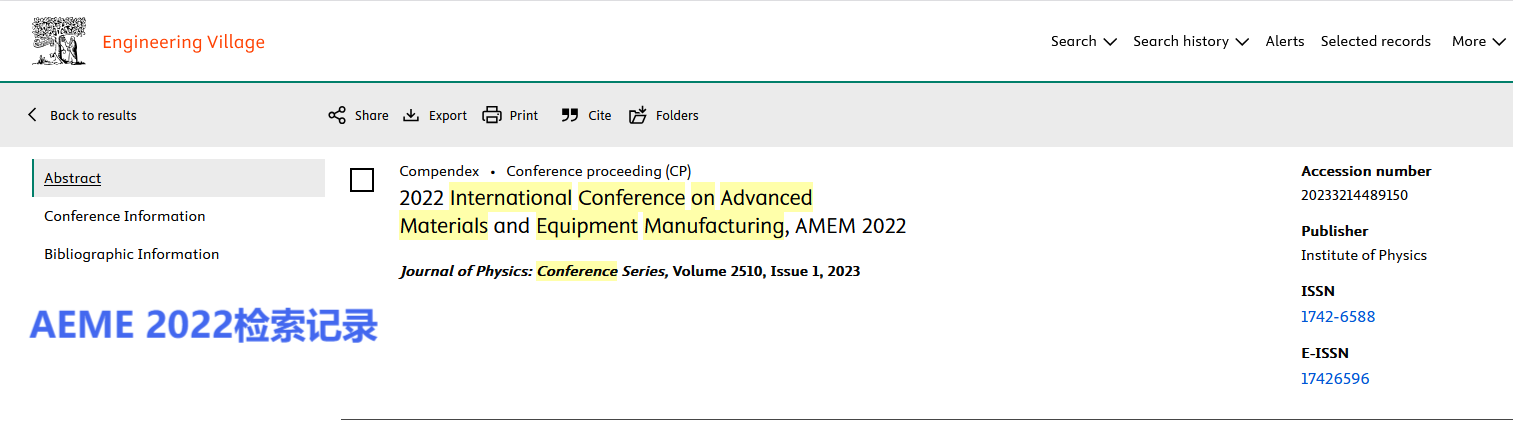The height and width of the screenshot is (423, 1513).
Task: Click the Share icon
Action: 337,115
